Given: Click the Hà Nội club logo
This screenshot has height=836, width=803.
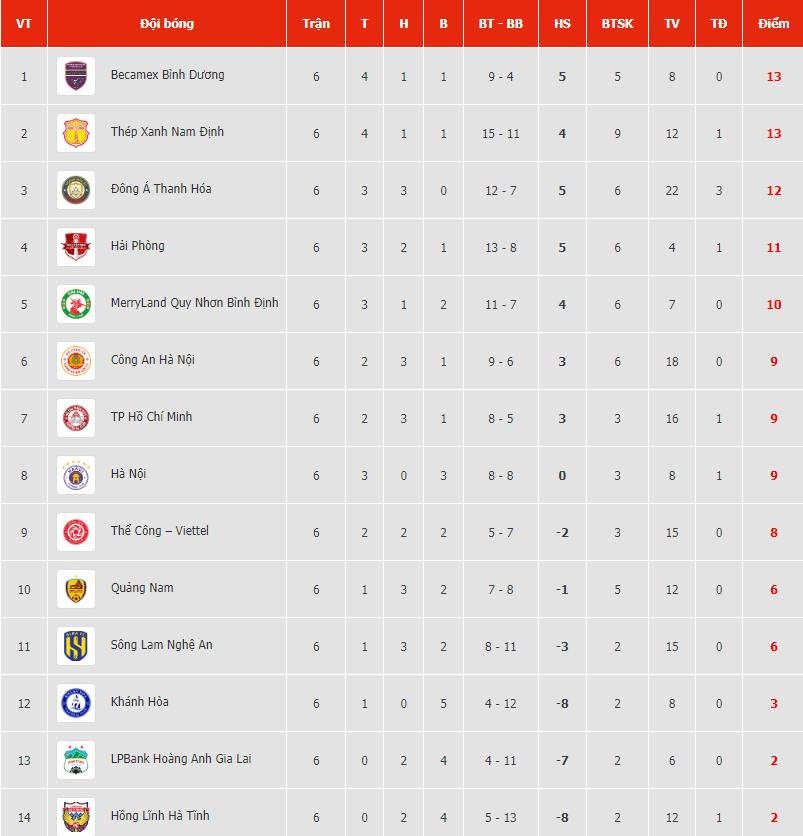Looking at the screenshot, I should tap(76, 475).
